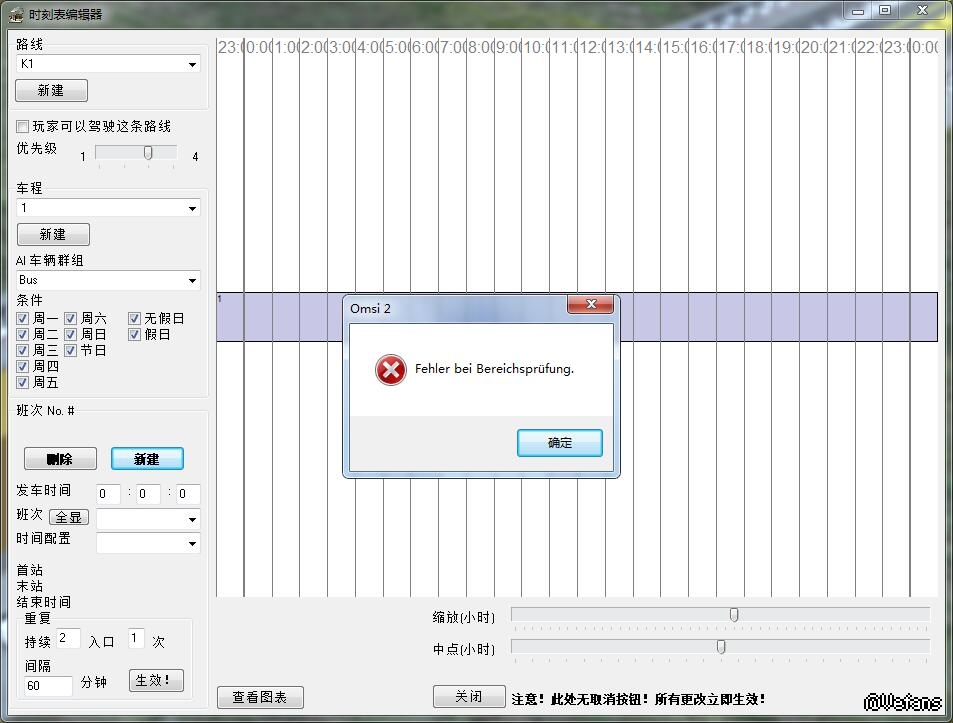
Task: Click the 删除 button
Action: pyautogui.click(x=60, y=459)
